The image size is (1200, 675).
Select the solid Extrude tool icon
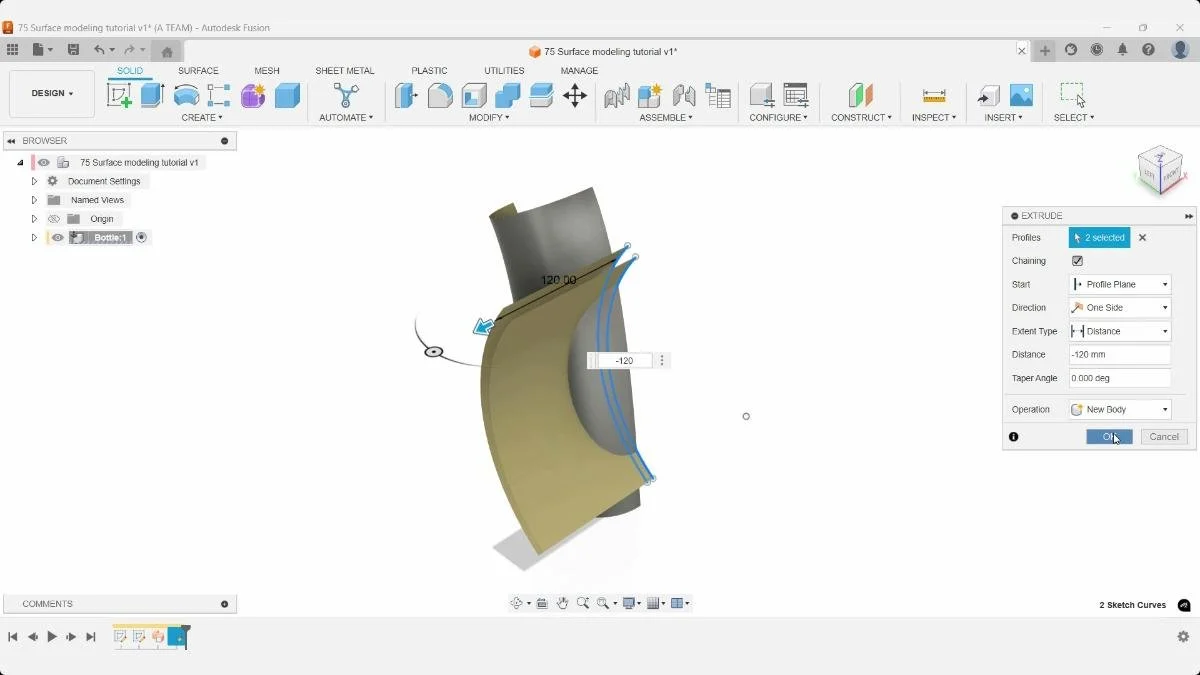coord(152,96)
